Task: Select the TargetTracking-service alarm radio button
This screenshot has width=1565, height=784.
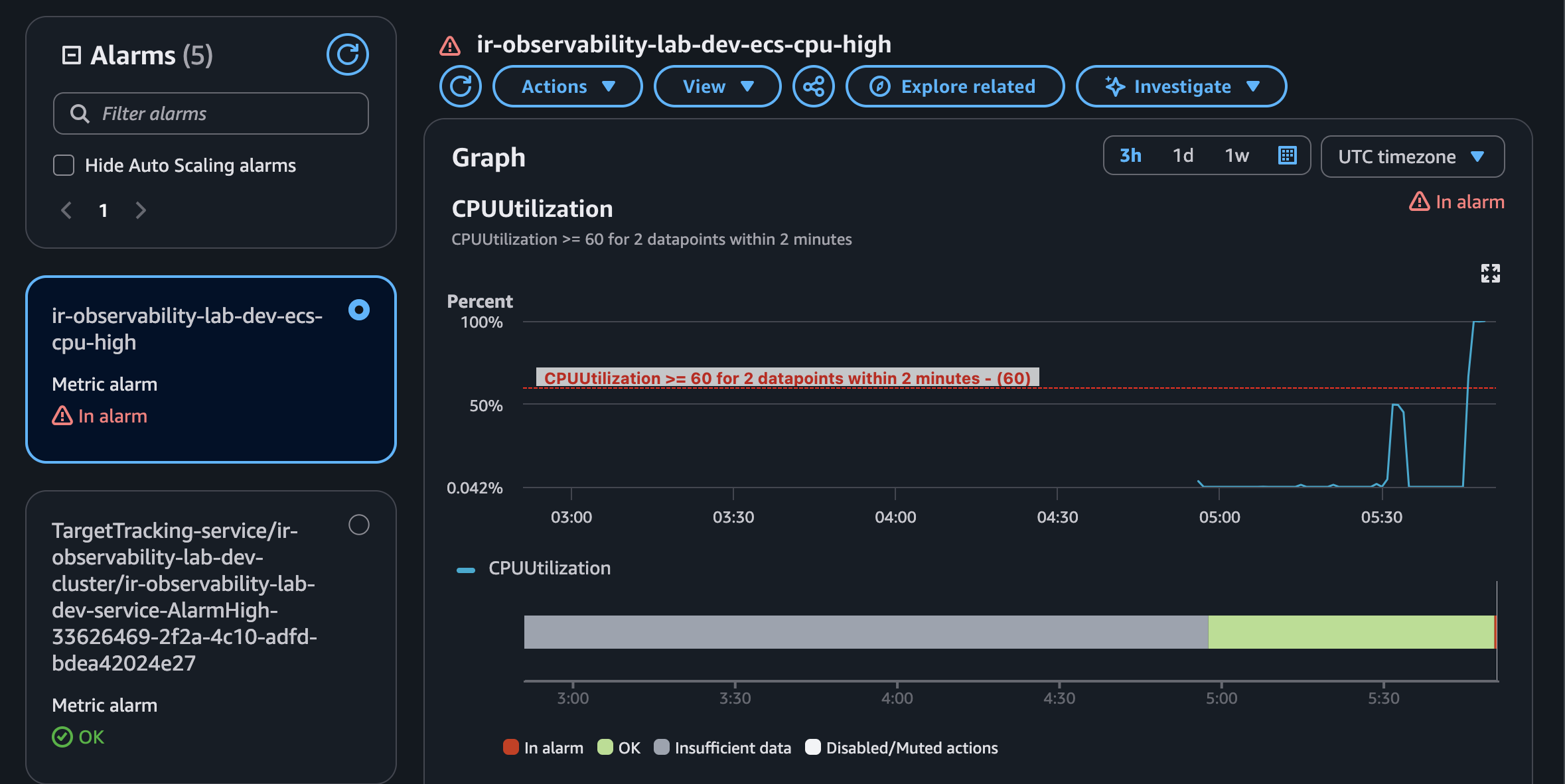Action: pyautogui.click(x=359, y=525)
